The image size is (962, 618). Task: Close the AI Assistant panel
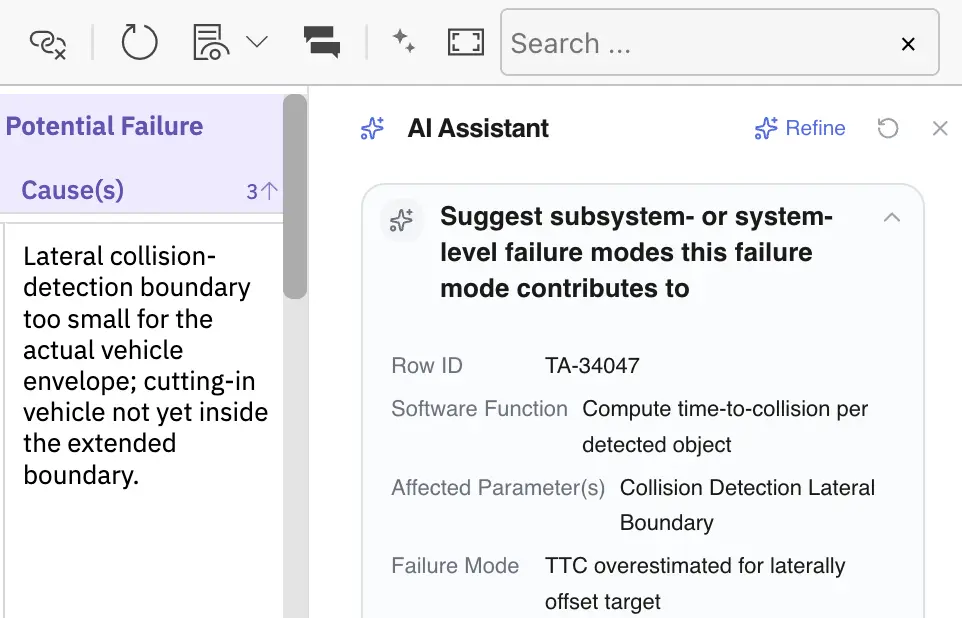point(940,128)
